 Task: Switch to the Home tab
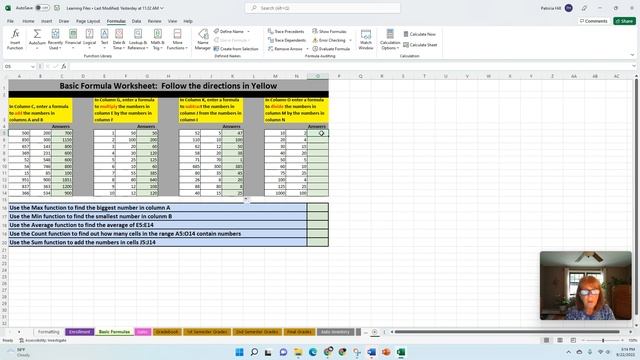pyautogui.click(x=28, y=21)
